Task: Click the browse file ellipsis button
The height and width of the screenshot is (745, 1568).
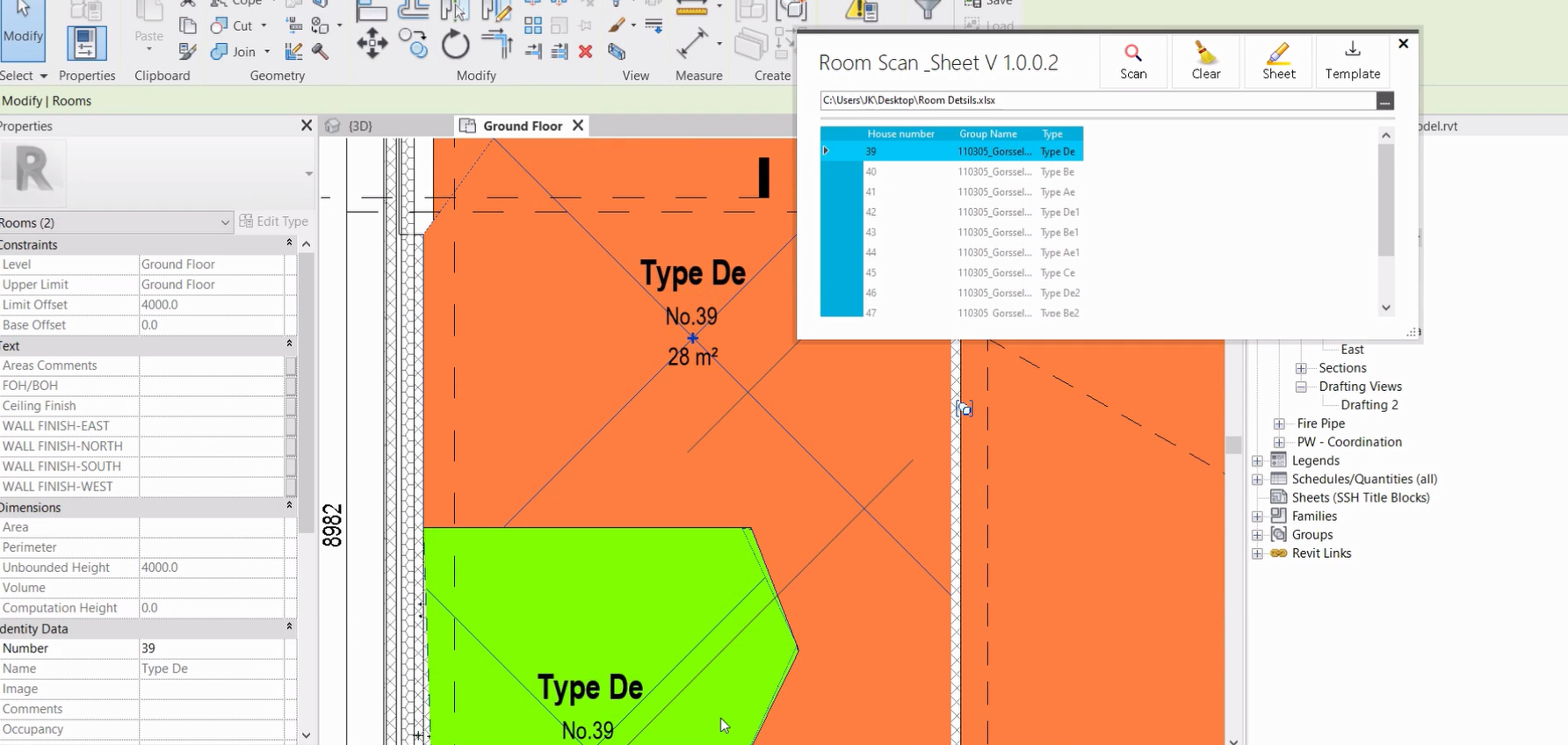Action: point(1384,101)
